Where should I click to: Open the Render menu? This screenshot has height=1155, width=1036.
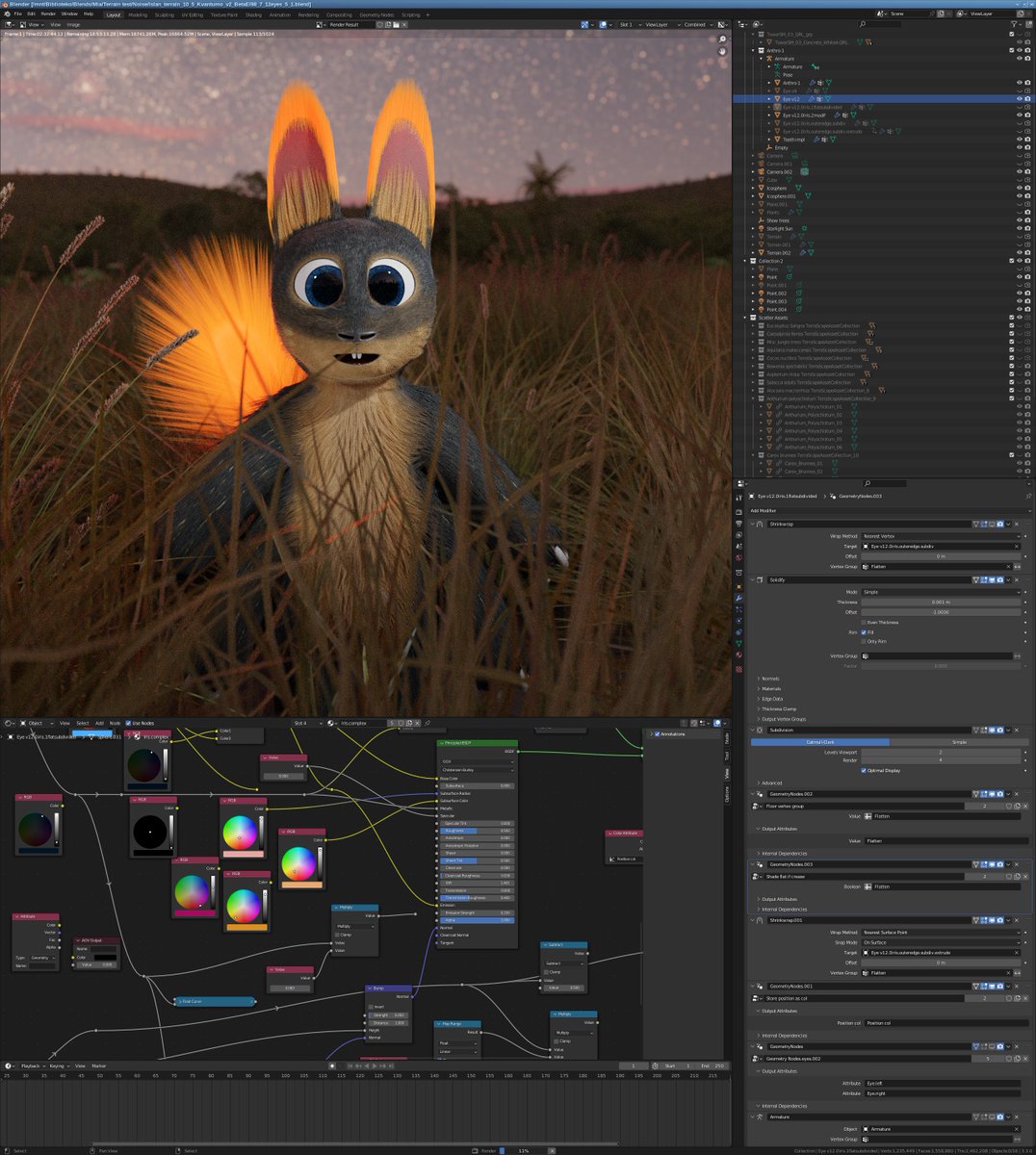(48, 14)
